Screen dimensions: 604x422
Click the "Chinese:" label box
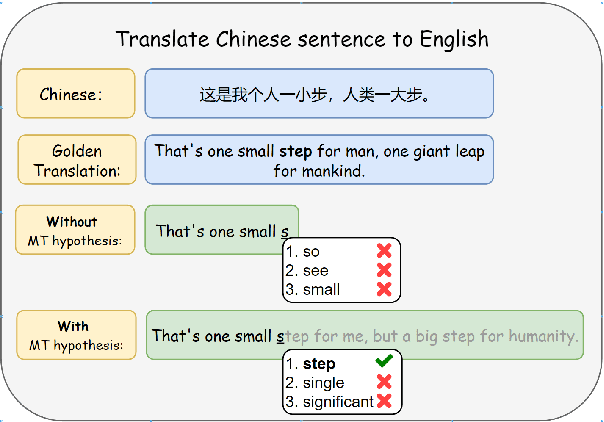(76, 94)
